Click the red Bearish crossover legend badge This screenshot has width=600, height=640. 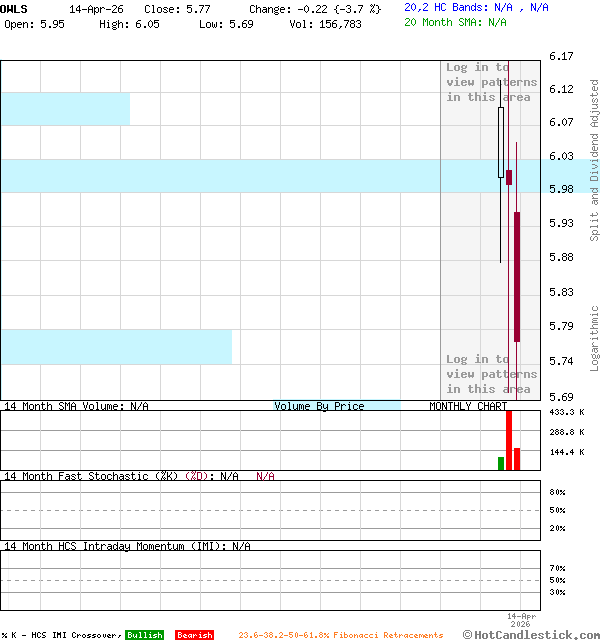[194, 635]
